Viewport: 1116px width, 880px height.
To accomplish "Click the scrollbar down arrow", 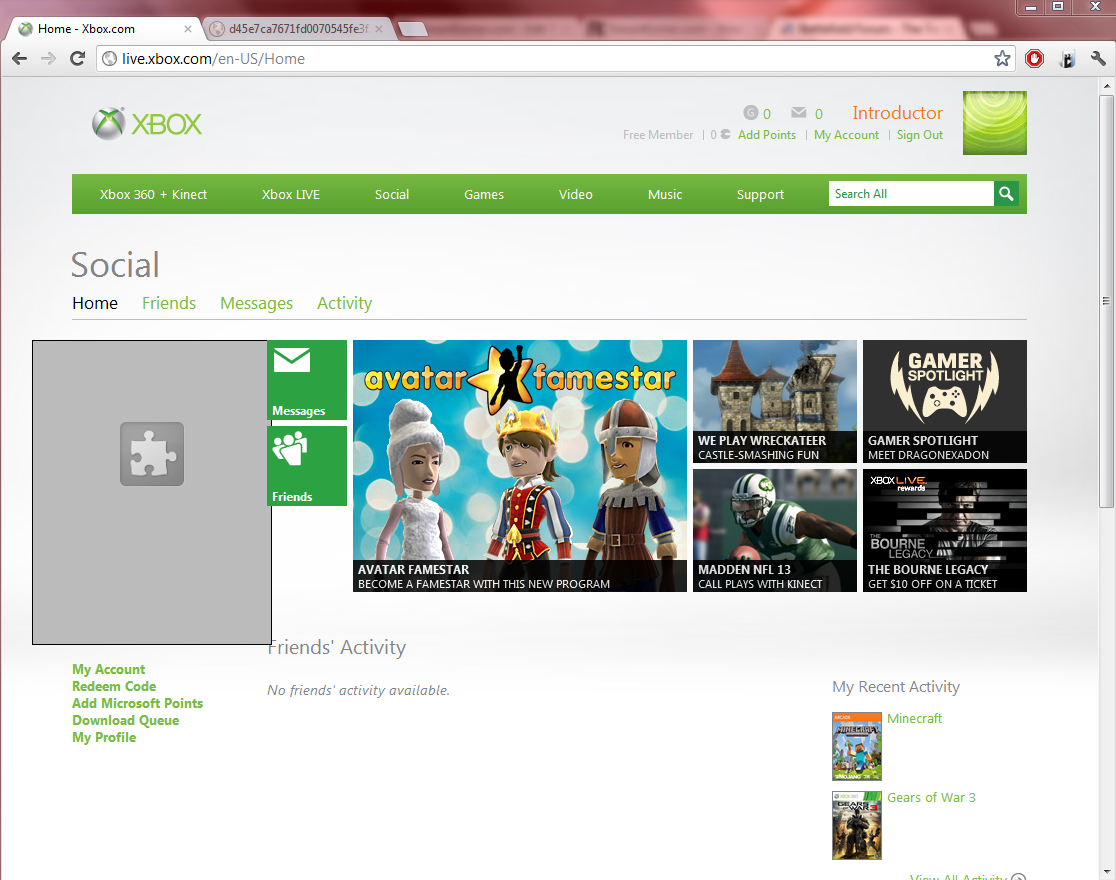I will (1106, 871).
